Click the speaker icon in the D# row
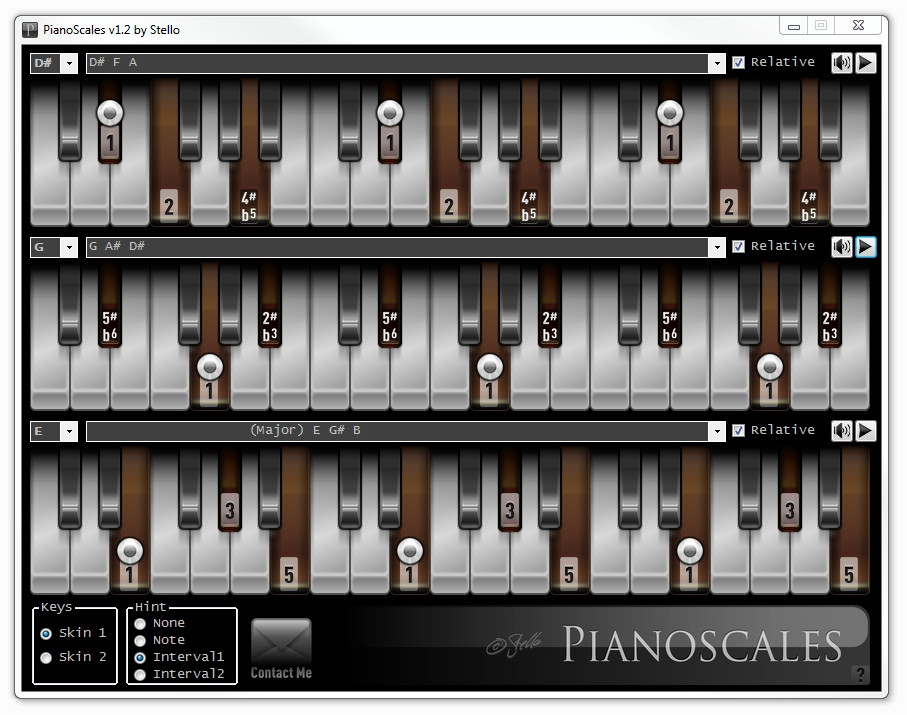This screenshot has height=715, width=907. pyautogui.click(x=842, y=62)
